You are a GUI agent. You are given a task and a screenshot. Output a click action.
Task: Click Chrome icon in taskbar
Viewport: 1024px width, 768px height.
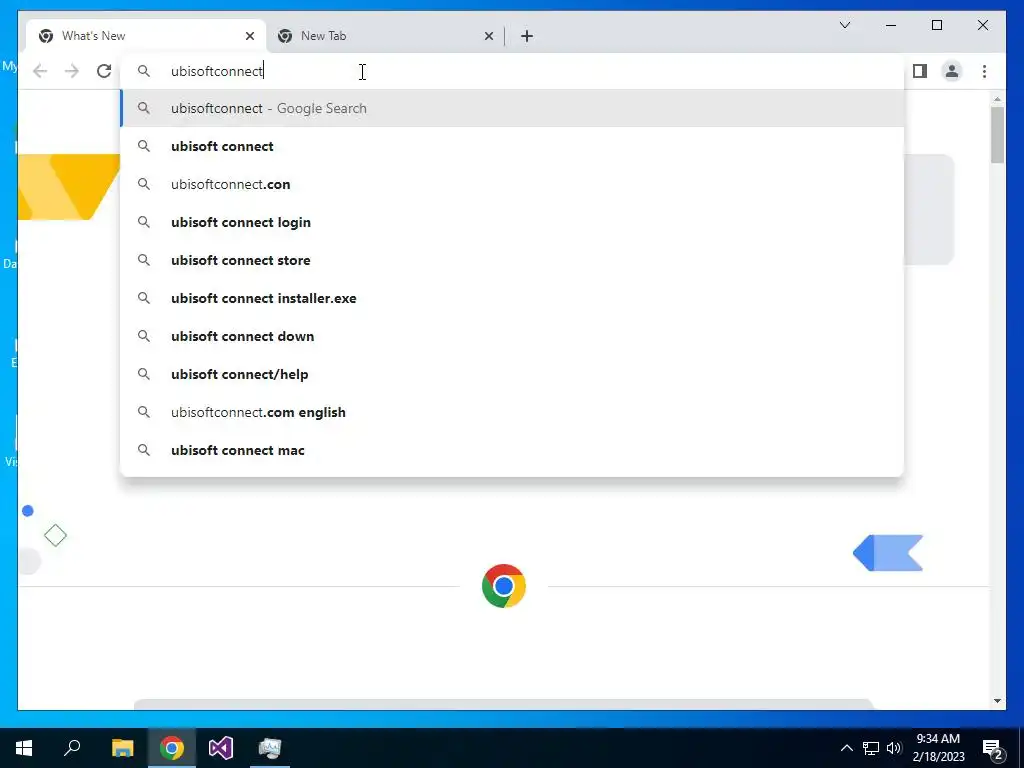(172, 748)
